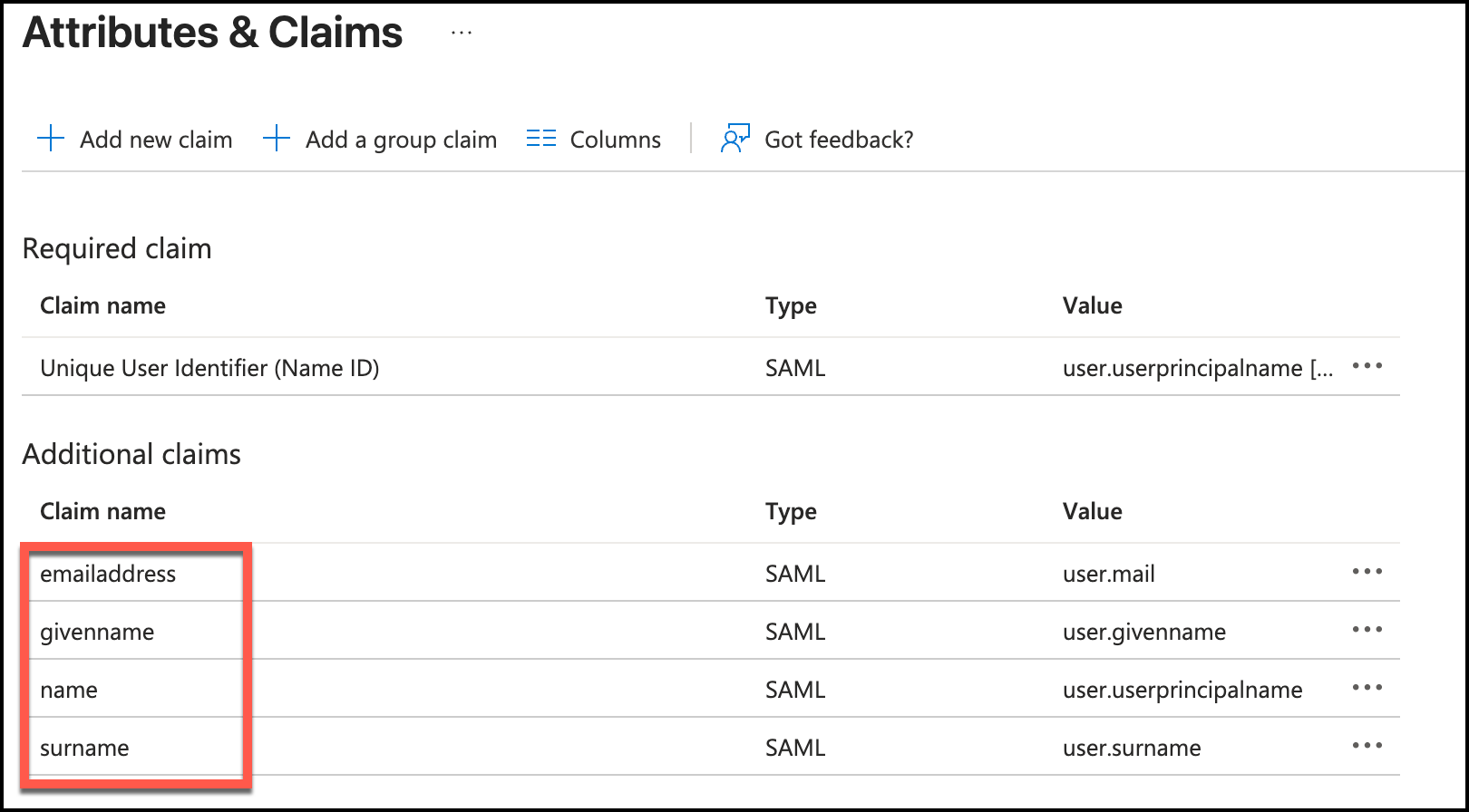
Task: Open the emailaddress claim
Action: (108, 574)
